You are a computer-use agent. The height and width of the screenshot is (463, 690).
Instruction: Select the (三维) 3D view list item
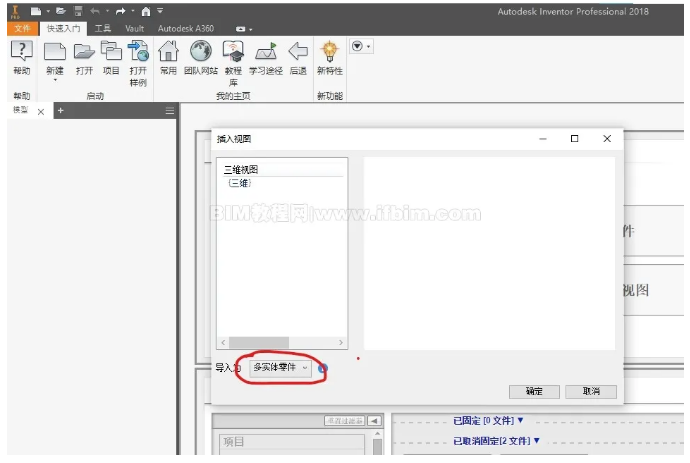pos(240,183)
